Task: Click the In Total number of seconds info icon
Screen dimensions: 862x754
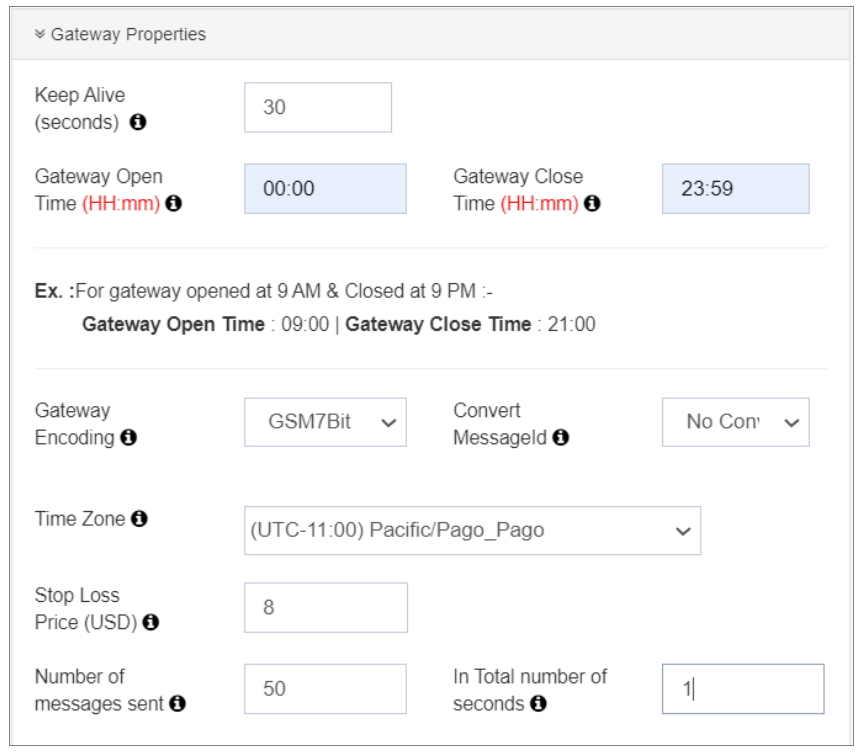Action: [x=538, y=704]
